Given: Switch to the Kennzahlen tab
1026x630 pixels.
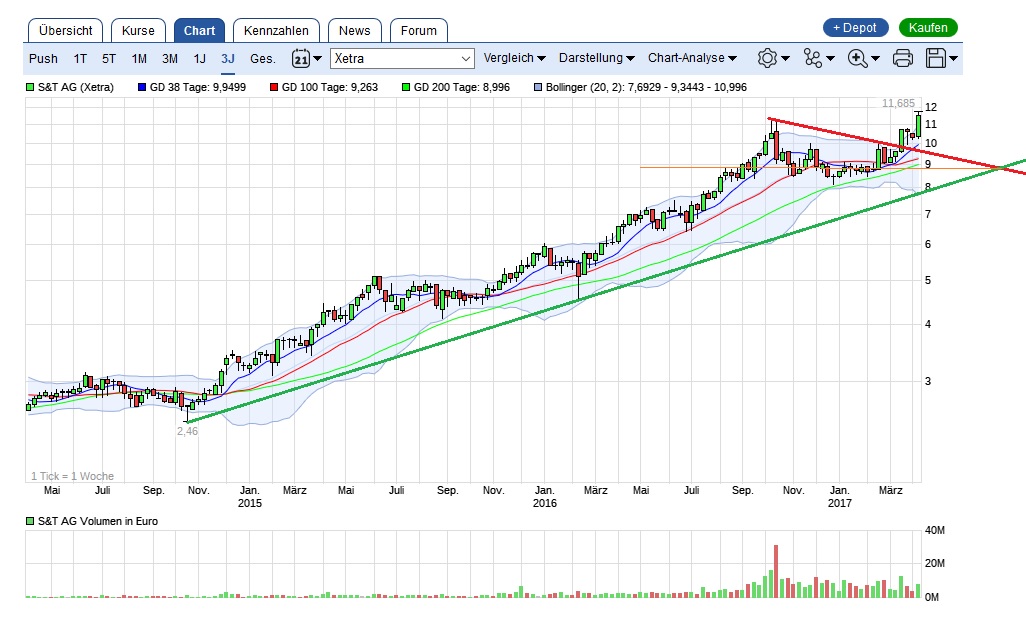Looking at the screenshot, I should click(x=276, y=31).
